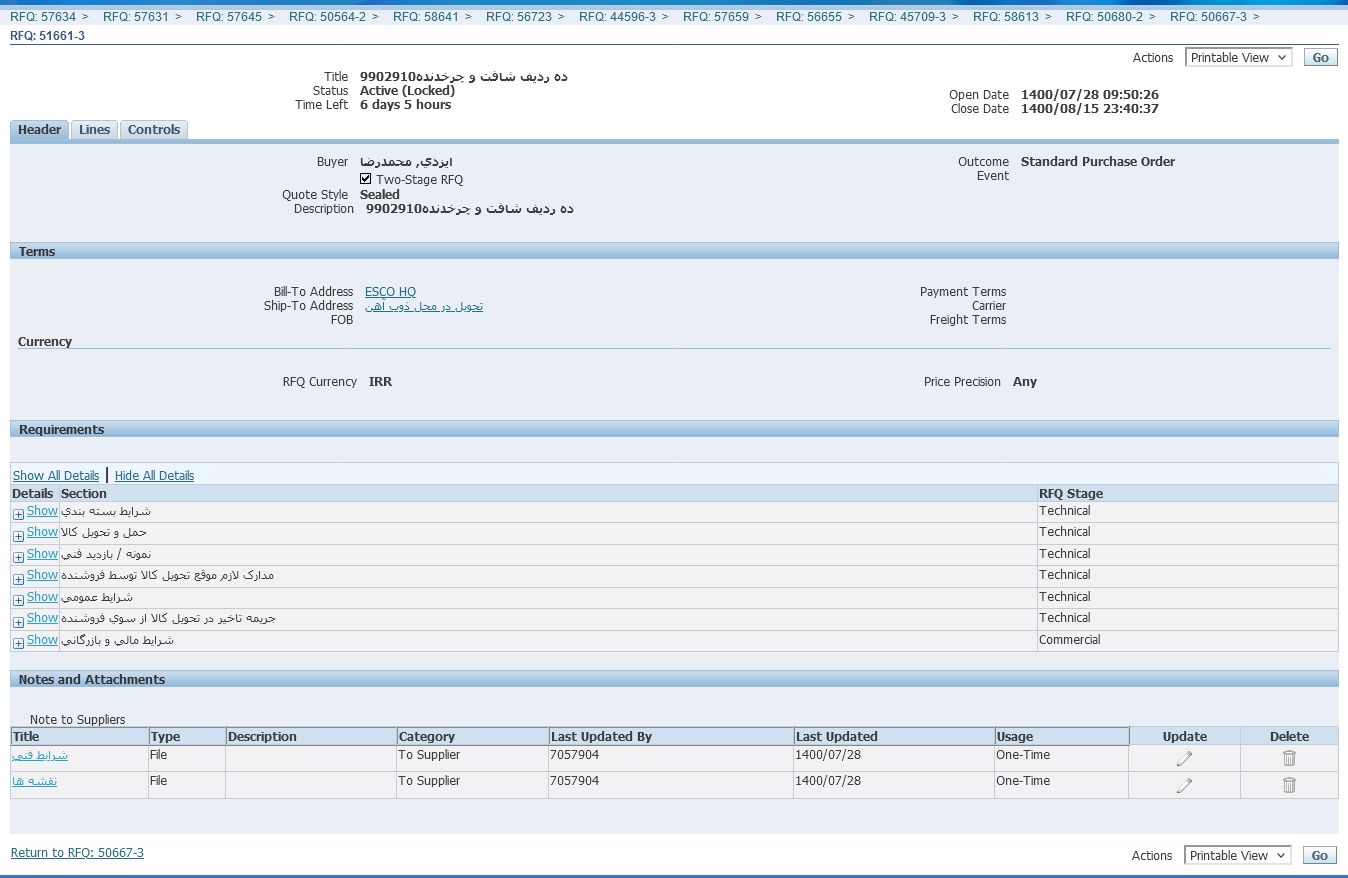Switch to the Header tab

point(39,130)
